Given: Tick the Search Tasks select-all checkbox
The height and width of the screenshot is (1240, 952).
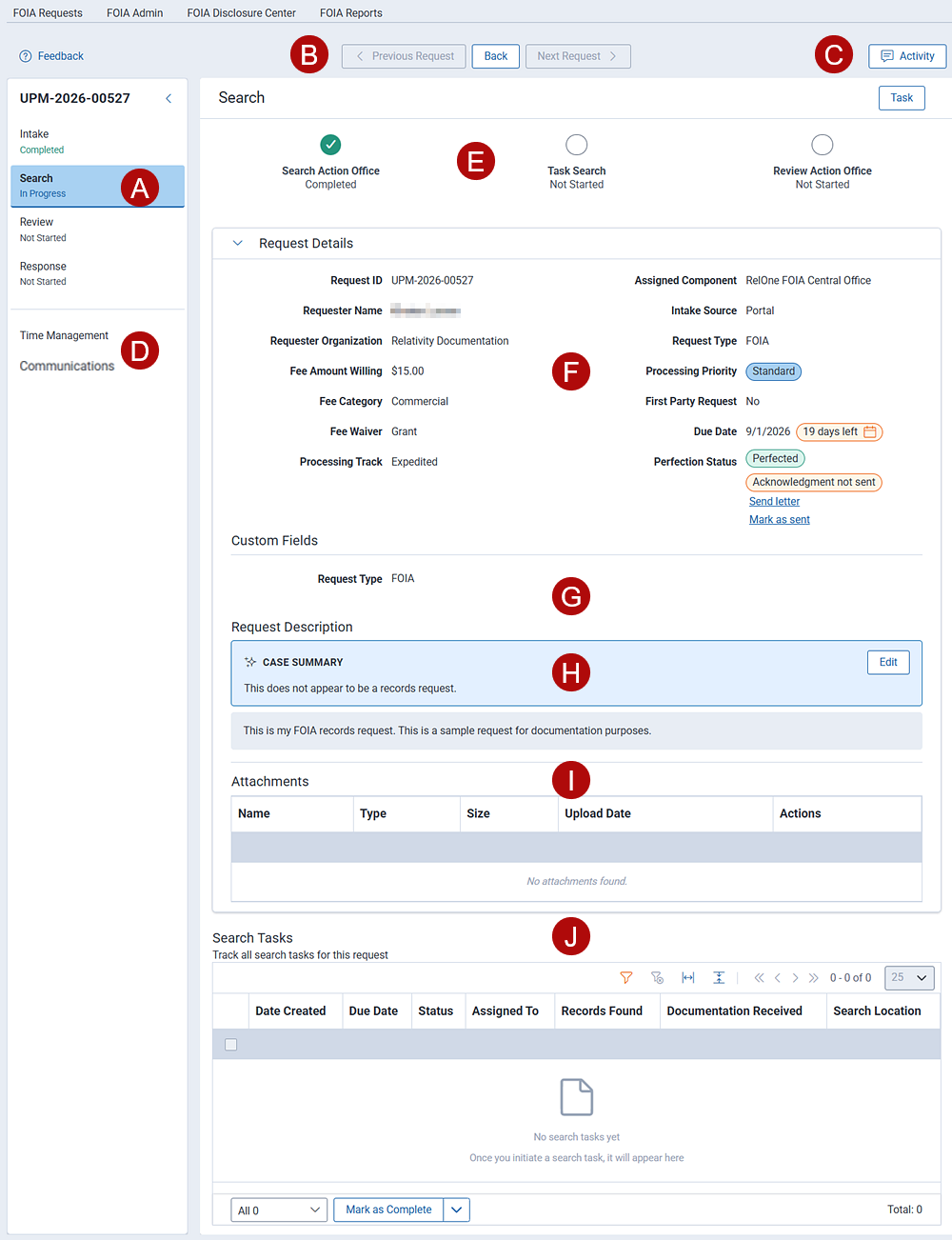Looking at the screenshot, I should pos(230,1045).
